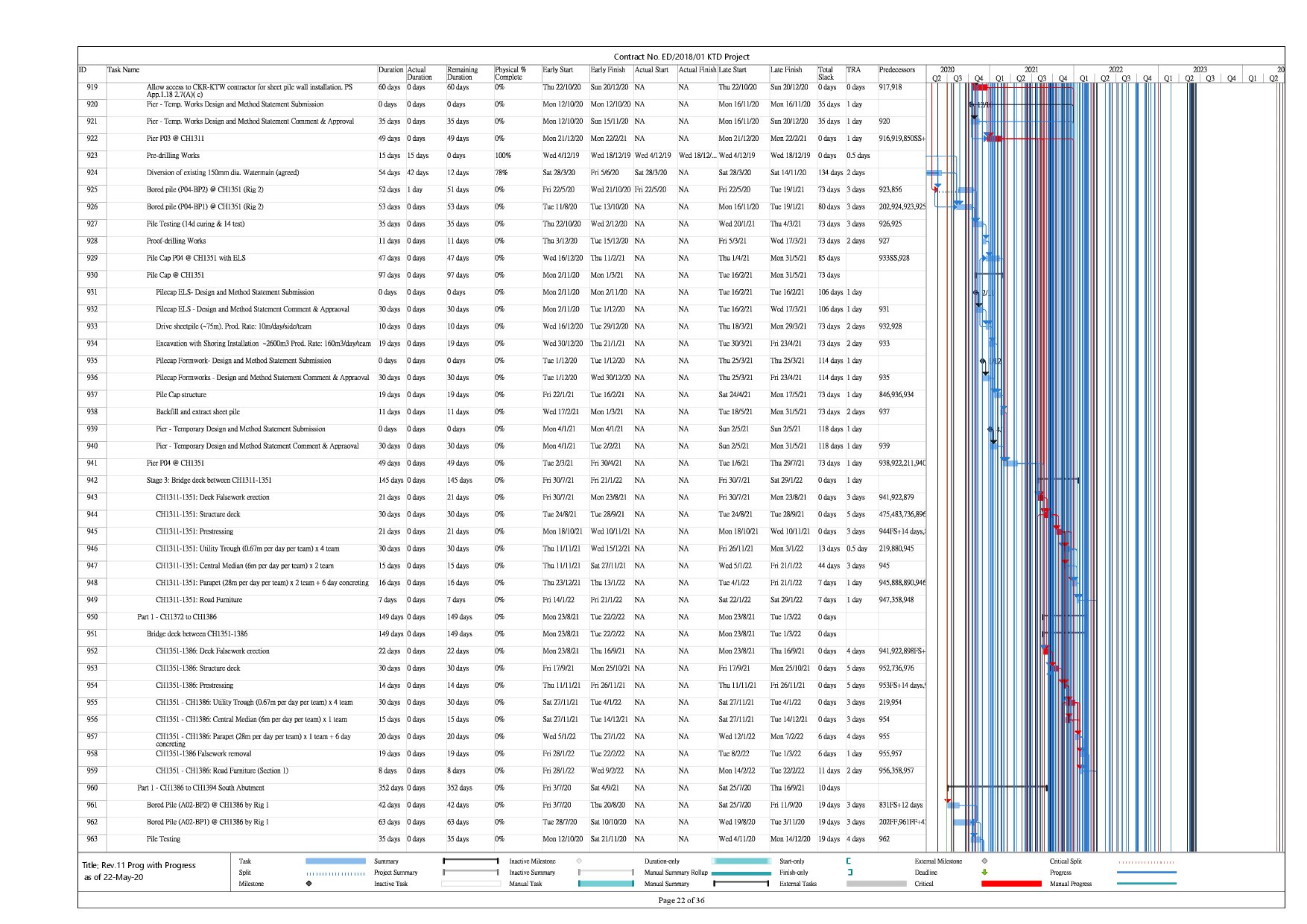Select task row Pre-drilling Works

(x=173, y=156)
